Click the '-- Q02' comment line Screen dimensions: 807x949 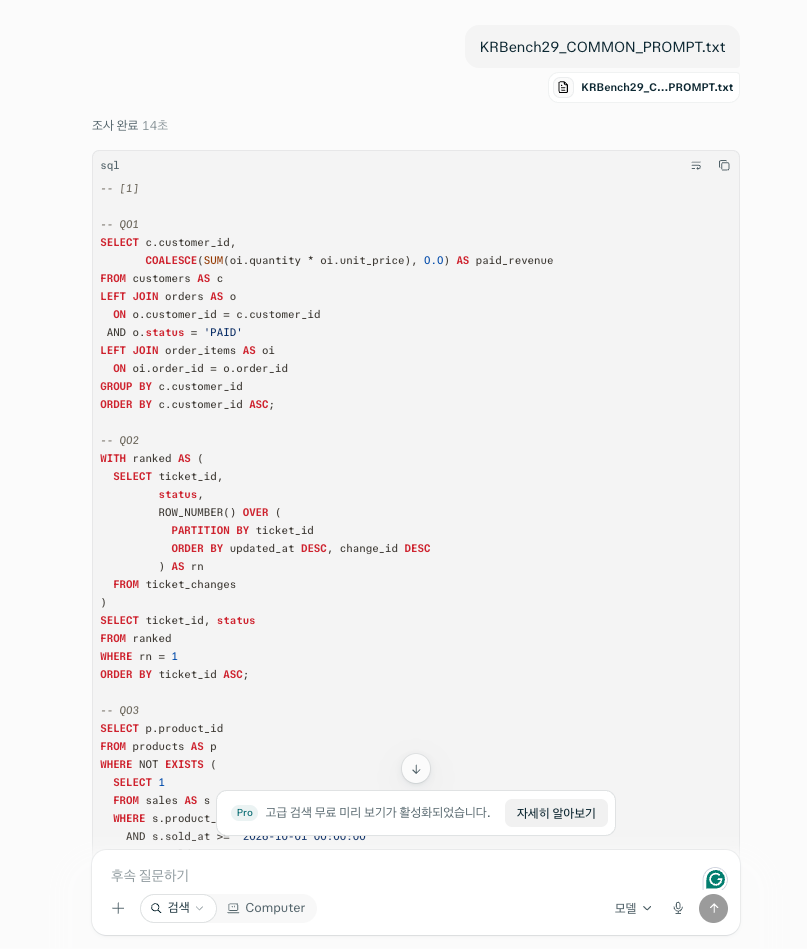pyautogui.click(x=119, y=440)
